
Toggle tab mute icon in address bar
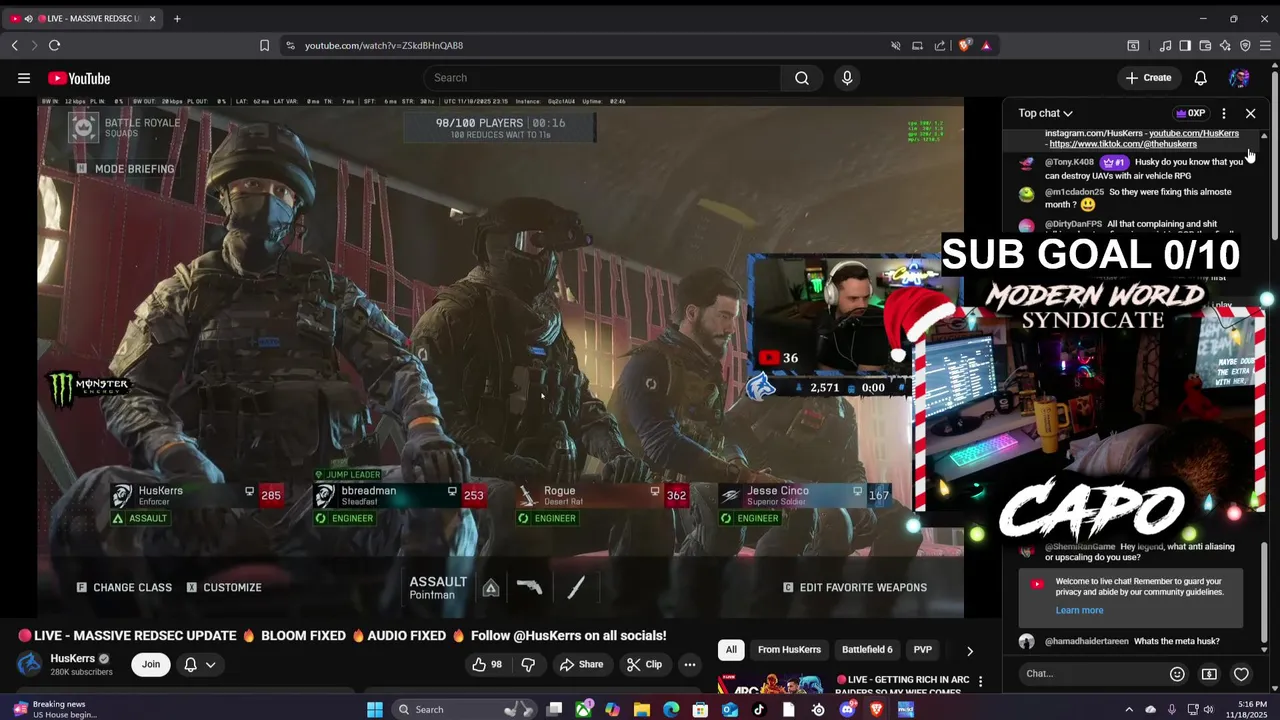[896, 45]
